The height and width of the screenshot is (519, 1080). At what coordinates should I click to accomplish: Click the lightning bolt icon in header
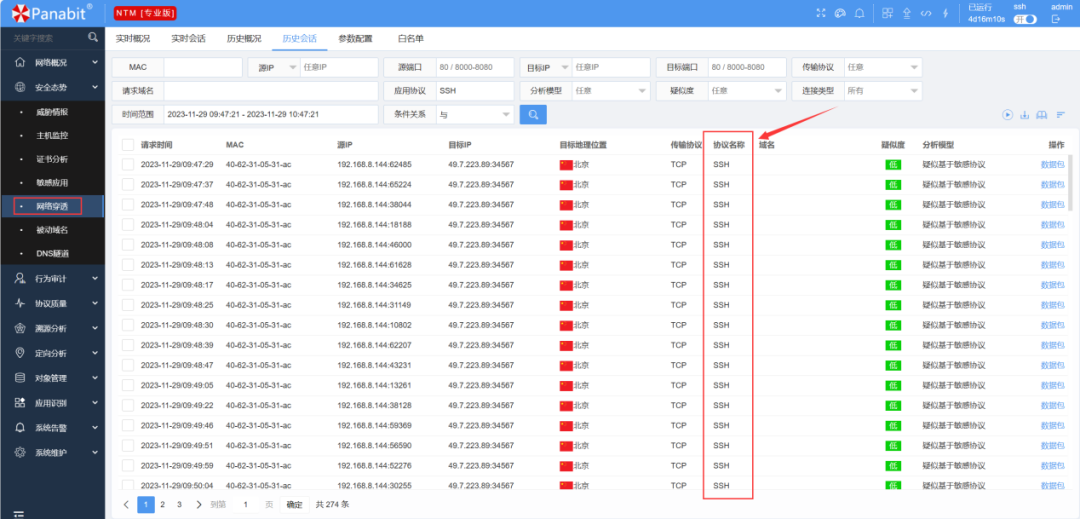coord(945,13)
